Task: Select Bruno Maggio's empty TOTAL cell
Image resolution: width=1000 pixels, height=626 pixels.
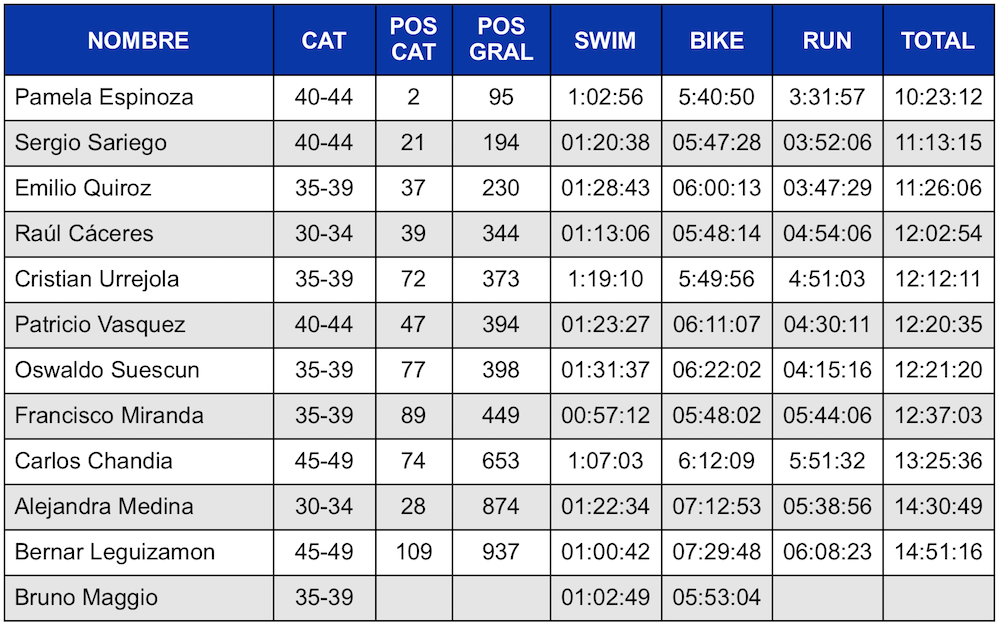Action: click(x=938, y=598)
